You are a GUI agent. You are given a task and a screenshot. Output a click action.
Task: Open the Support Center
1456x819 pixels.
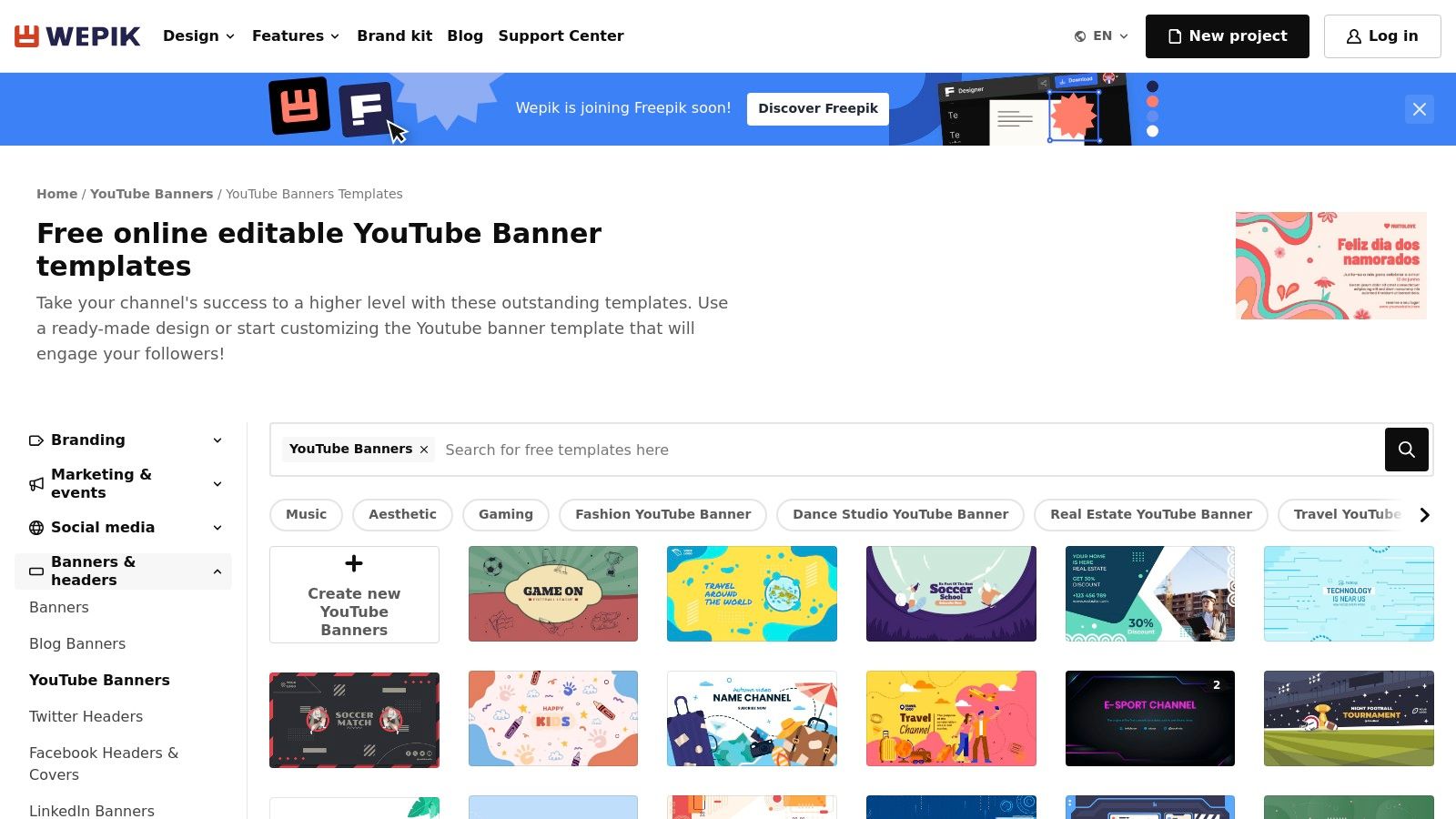(x=561, y=36)
